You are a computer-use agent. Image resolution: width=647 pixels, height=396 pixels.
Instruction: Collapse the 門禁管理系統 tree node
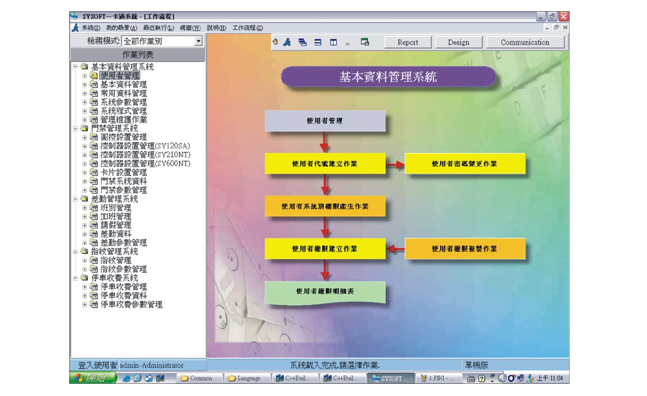click(76, 128)
